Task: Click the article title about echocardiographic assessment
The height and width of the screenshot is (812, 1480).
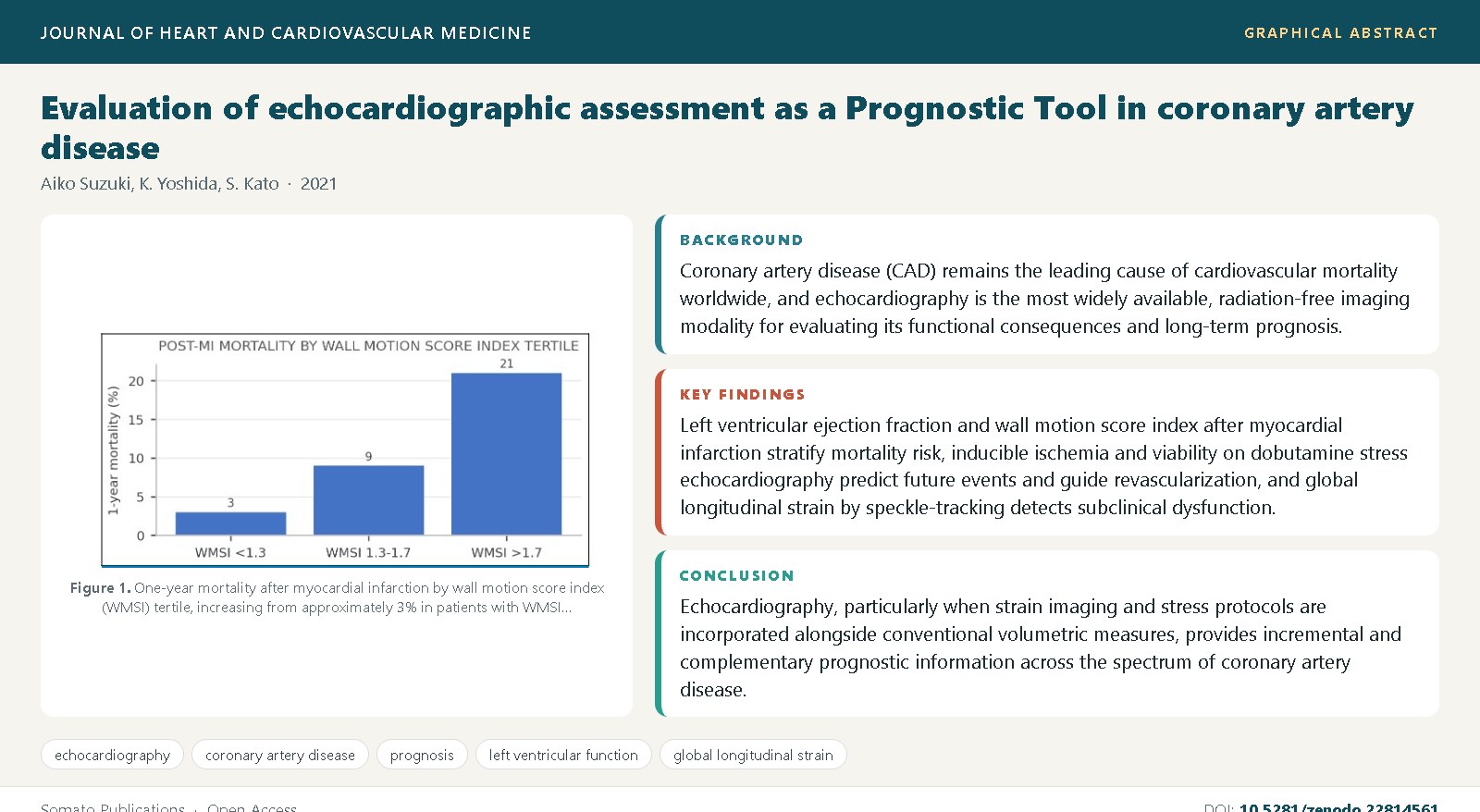Action: [727, 128]
